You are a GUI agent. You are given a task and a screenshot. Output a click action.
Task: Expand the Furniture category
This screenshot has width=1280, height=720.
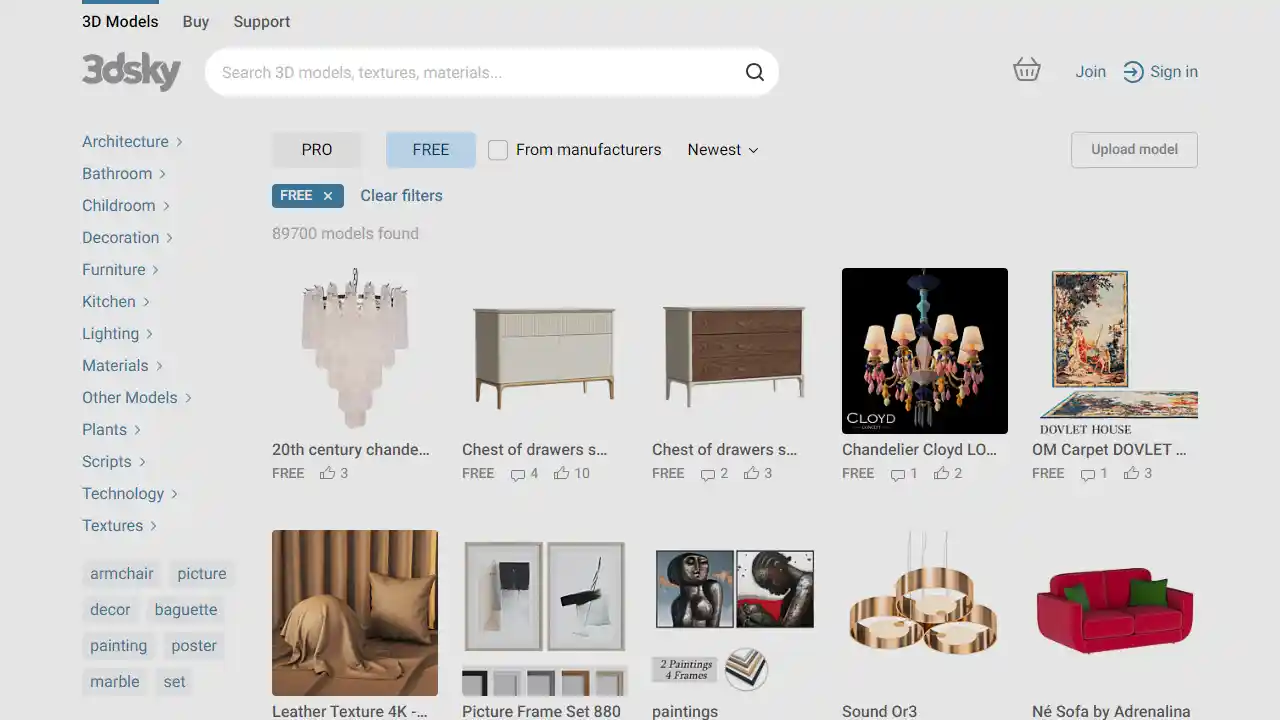coord(114,269)
